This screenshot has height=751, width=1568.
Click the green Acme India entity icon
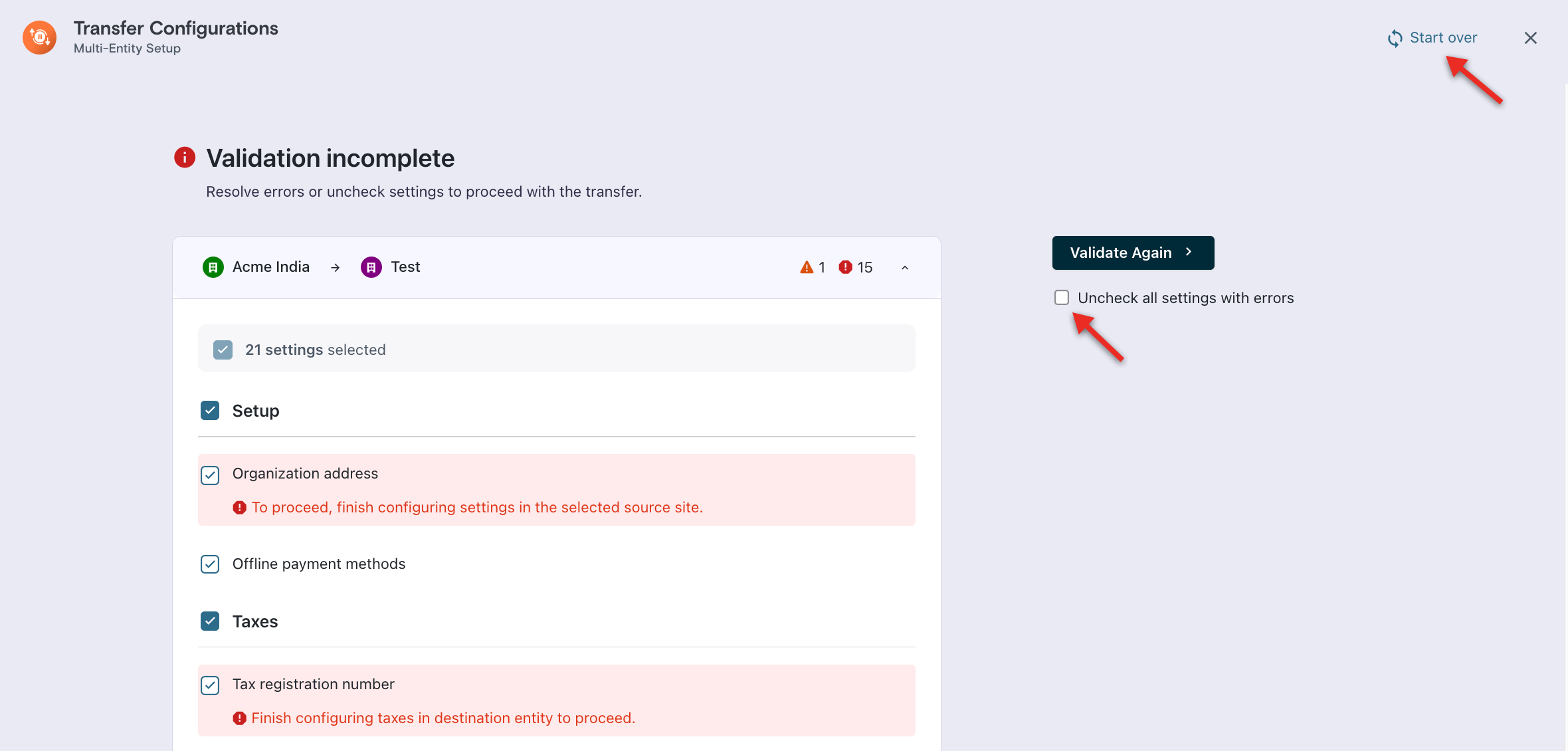[x=213, y=267]
